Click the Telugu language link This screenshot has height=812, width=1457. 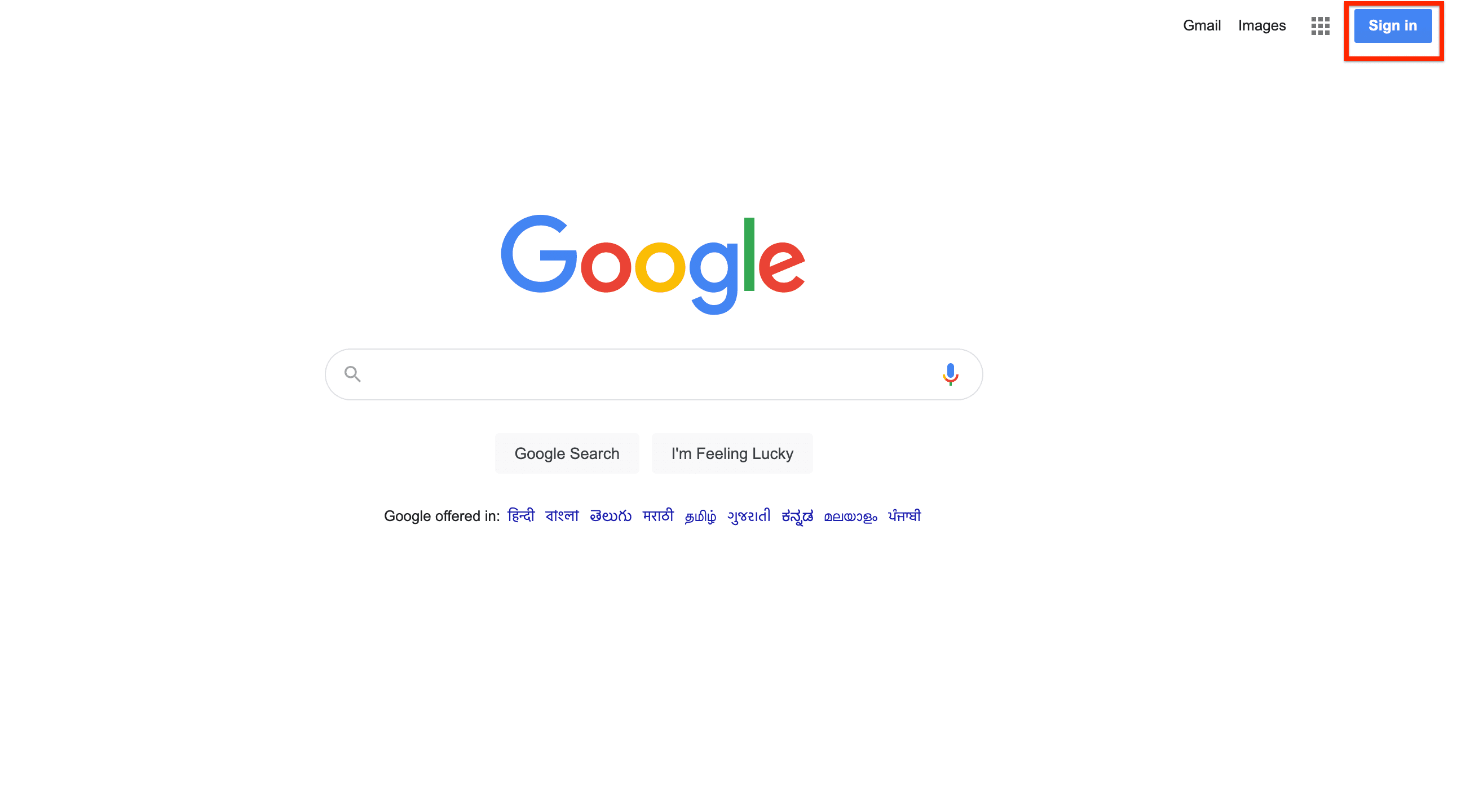click(x=611, y=516)
